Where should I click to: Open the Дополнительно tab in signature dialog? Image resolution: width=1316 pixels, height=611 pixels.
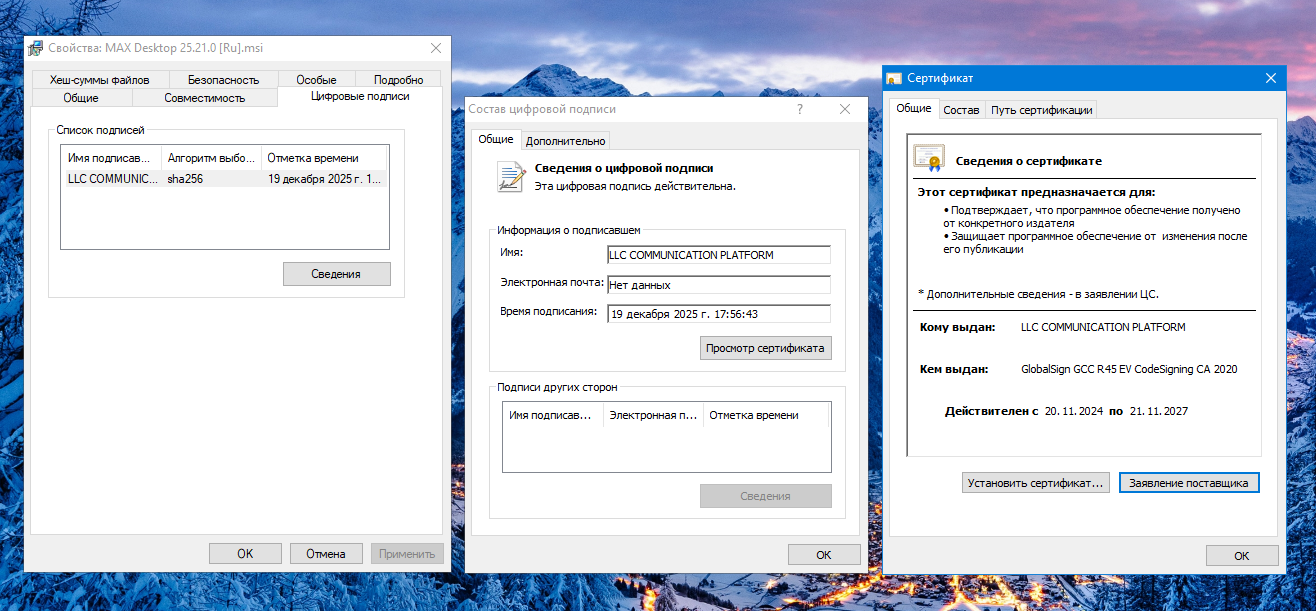point(565,141)
